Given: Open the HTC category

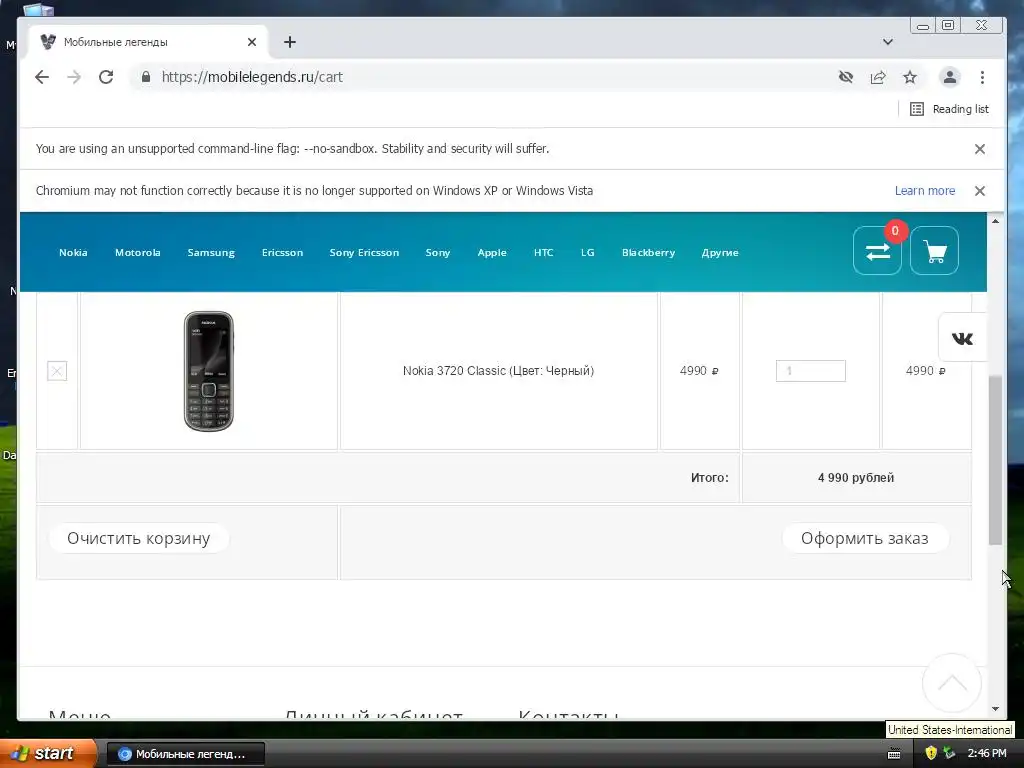Looking at the screenshot, I should click(x=543, y=253).
